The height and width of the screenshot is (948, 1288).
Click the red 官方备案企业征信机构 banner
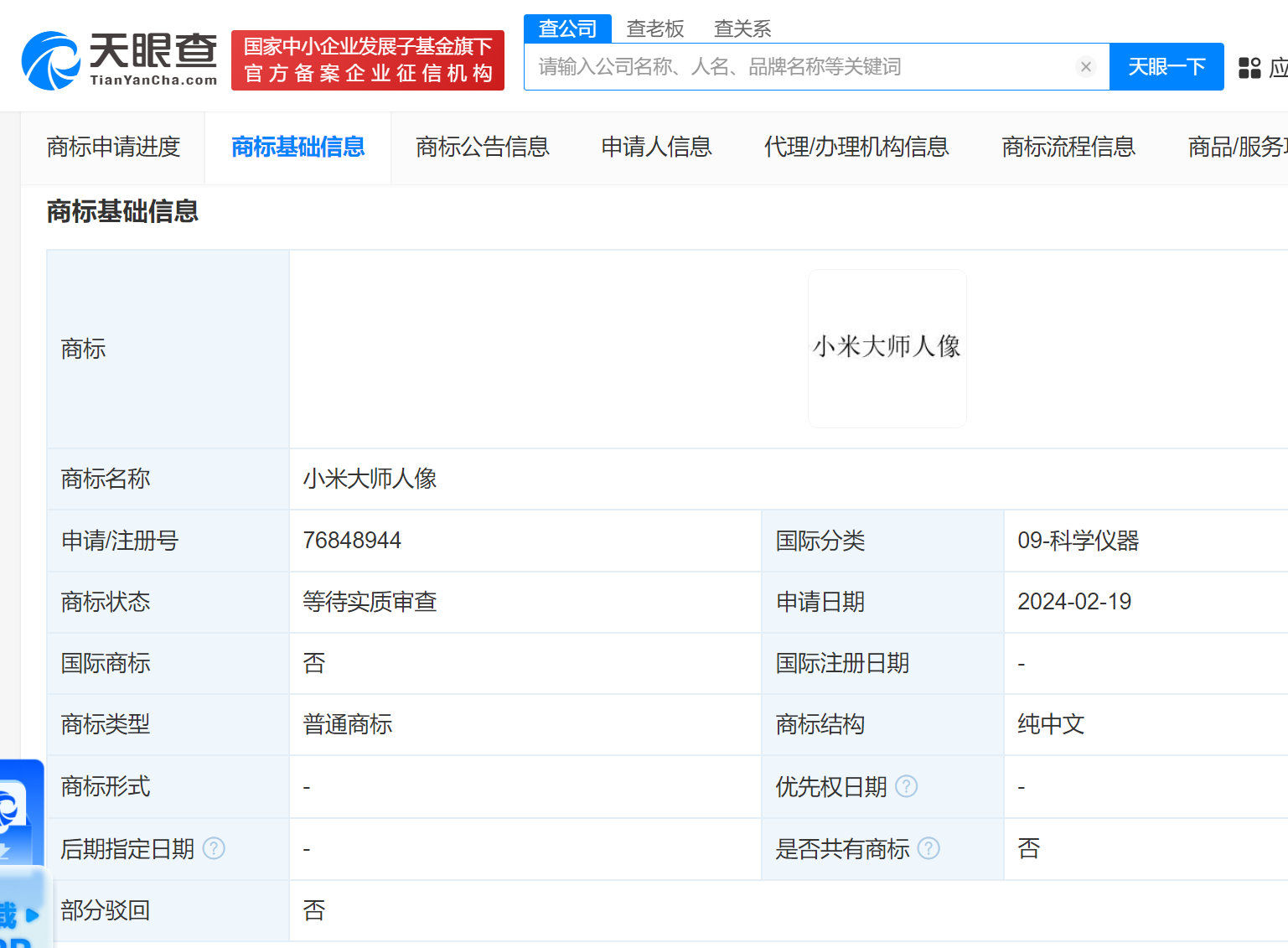(x=368, y=60)
